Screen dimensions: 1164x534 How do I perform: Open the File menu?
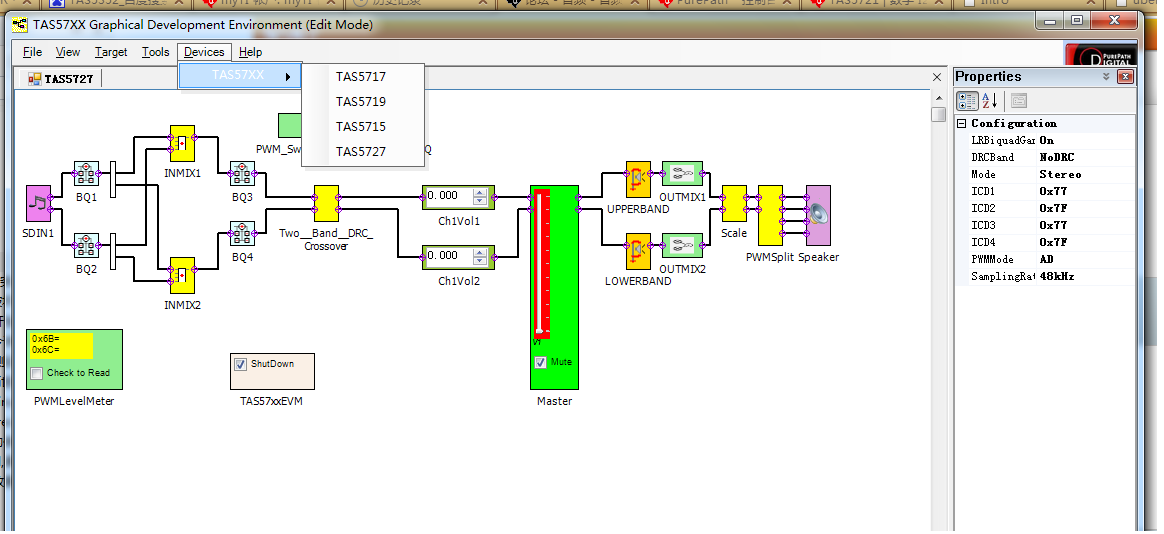[x=33, y=52]
